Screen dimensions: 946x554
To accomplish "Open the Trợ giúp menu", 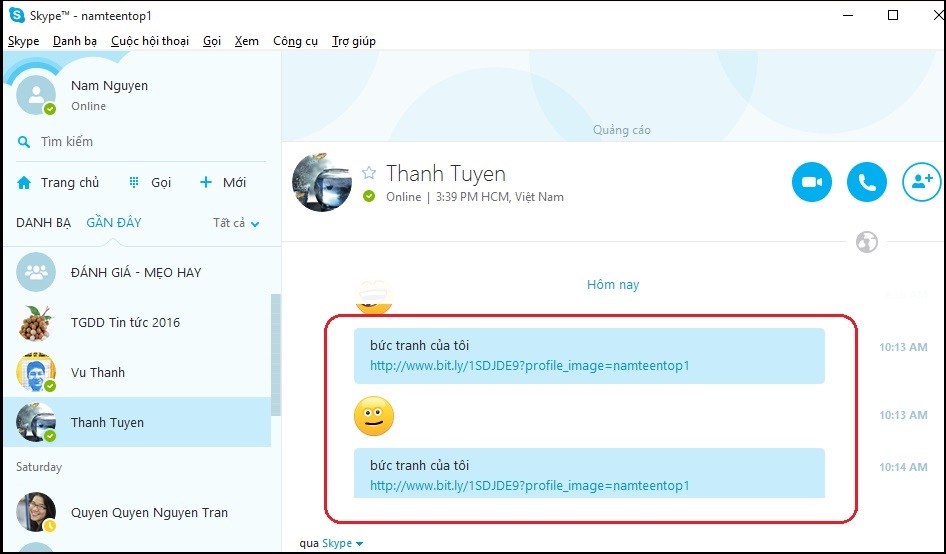I will pyautogui.click(x=354, y=41).
